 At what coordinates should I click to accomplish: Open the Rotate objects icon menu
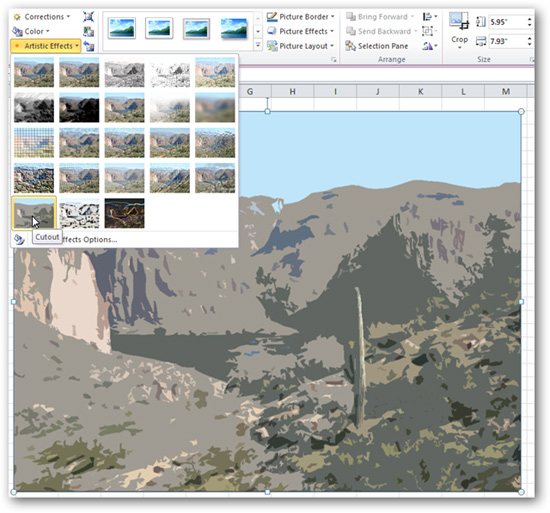(x=430, y=46)
